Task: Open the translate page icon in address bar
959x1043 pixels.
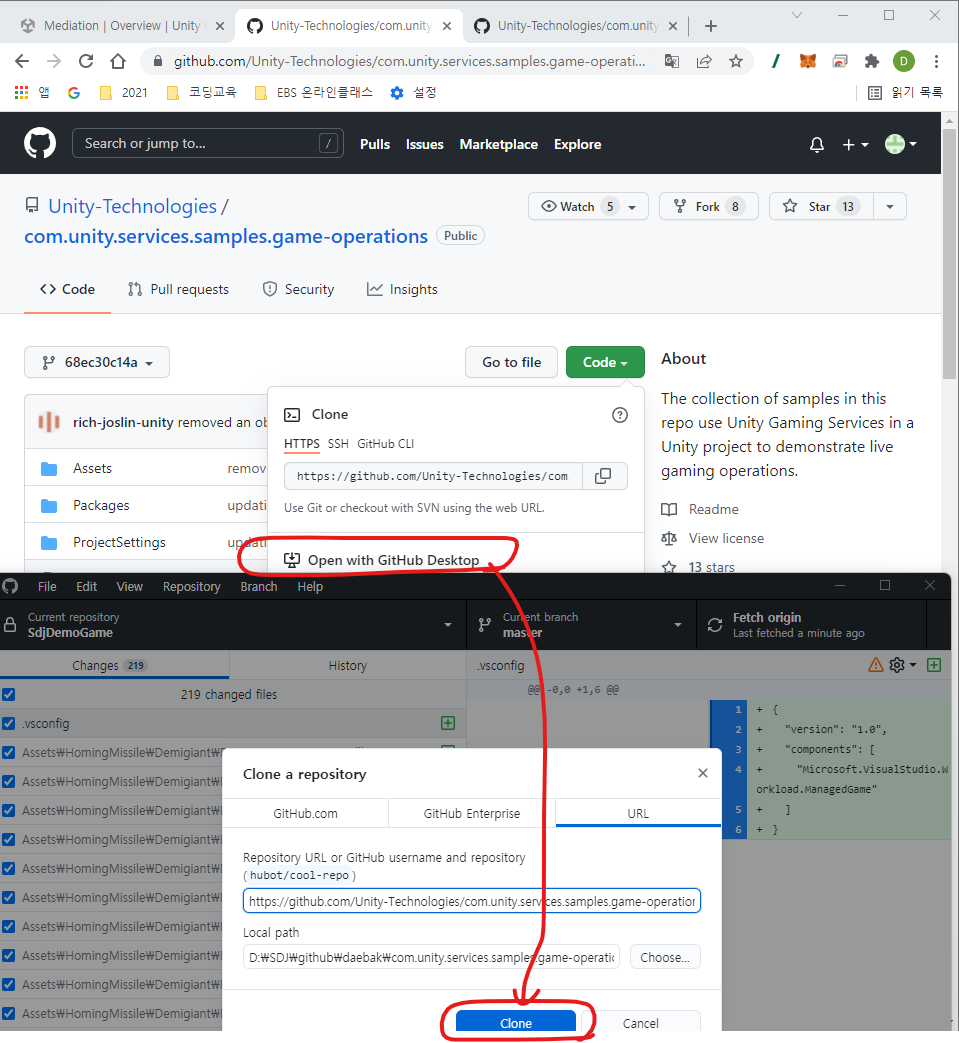Action: point(672,61)
